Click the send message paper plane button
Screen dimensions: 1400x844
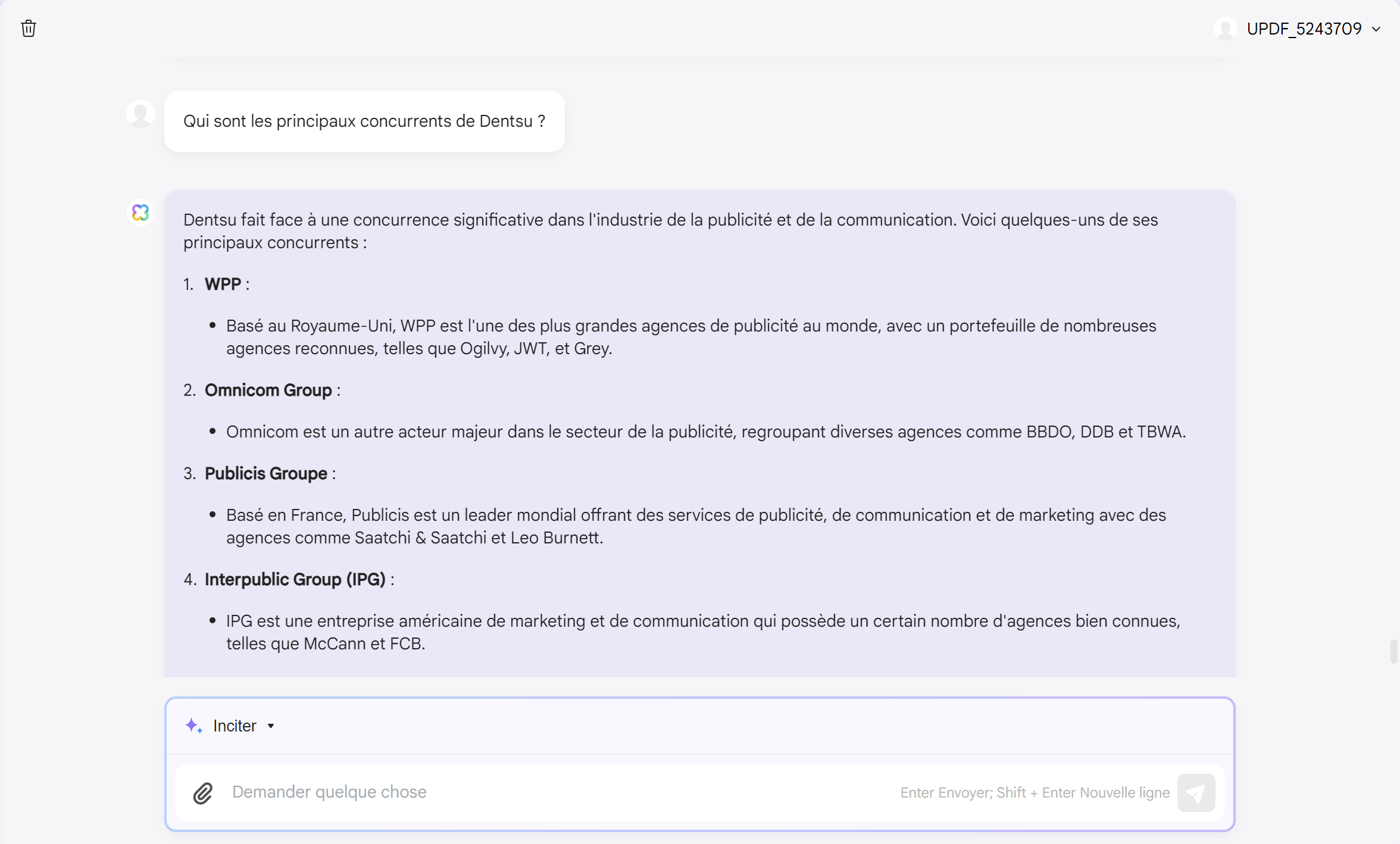1196,792
